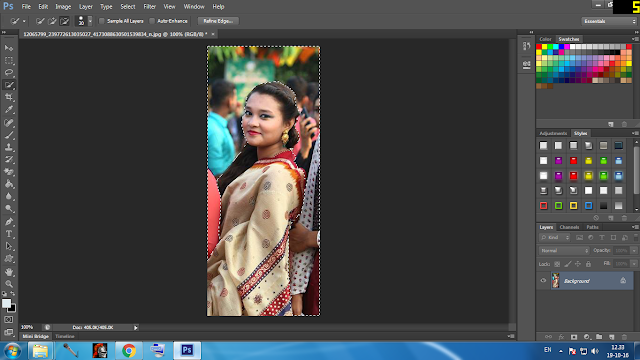This screenshot has height=360, width=640.
Task: Toggle lock position icon
Action: click(x=578, y=264)
